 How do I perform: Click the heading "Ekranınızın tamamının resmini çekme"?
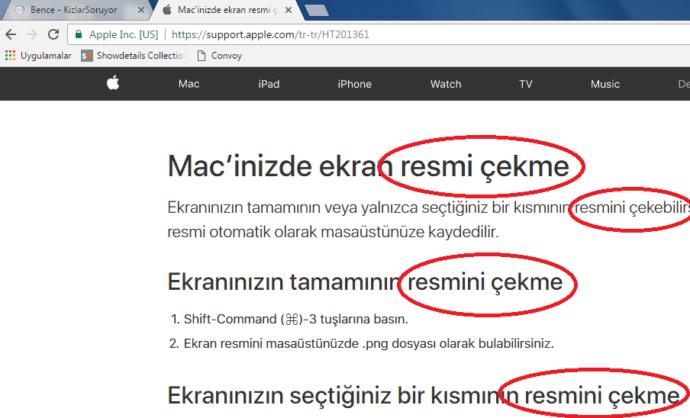tap(365, 282)
